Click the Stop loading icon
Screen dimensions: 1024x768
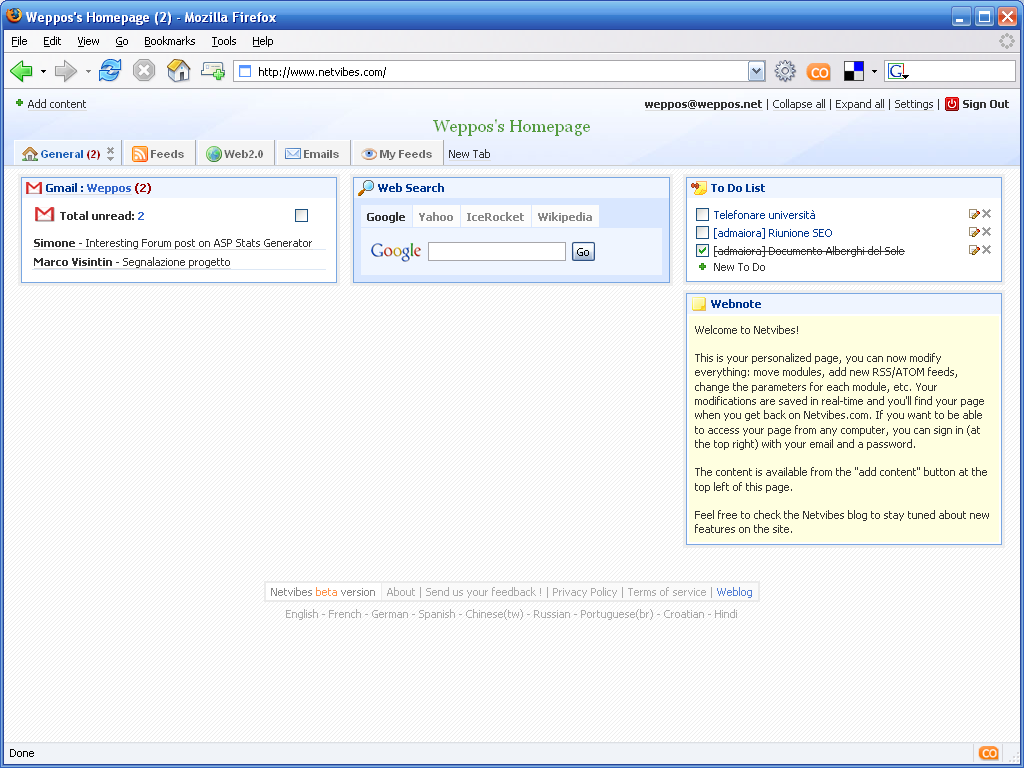pyautogui.click(x=144, y=70)
